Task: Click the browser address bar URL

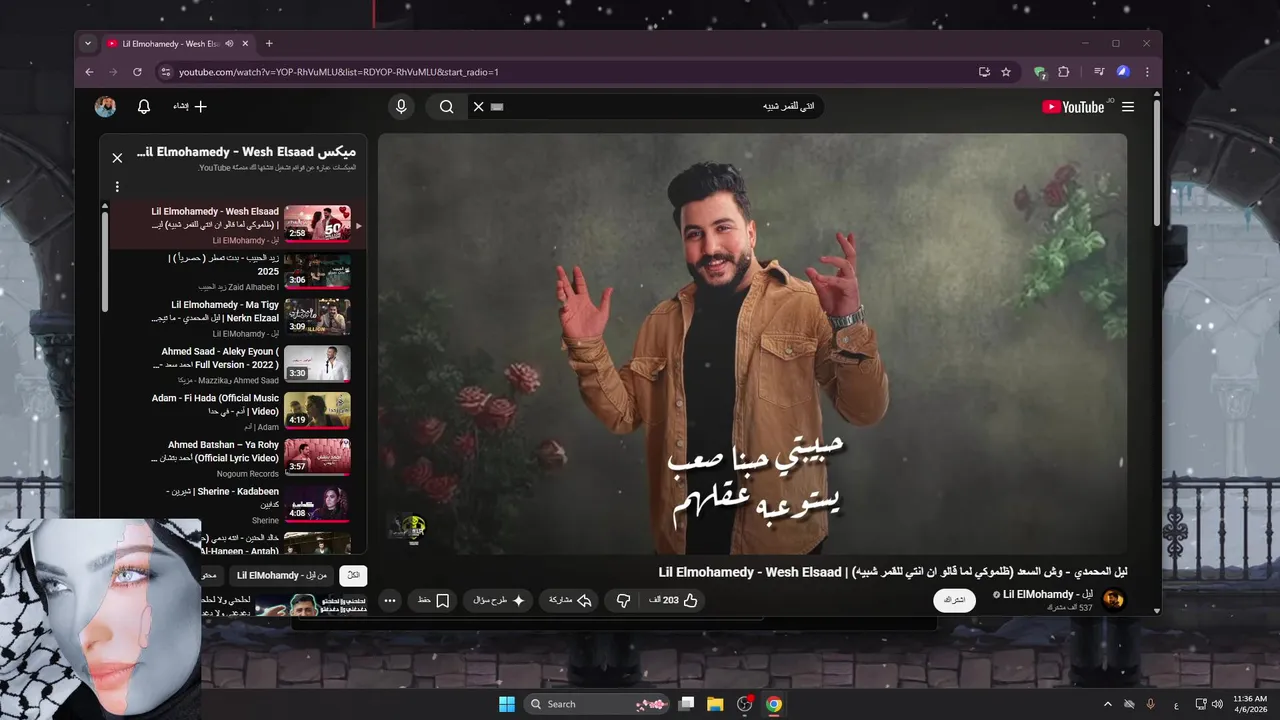Action: (339, 72)
